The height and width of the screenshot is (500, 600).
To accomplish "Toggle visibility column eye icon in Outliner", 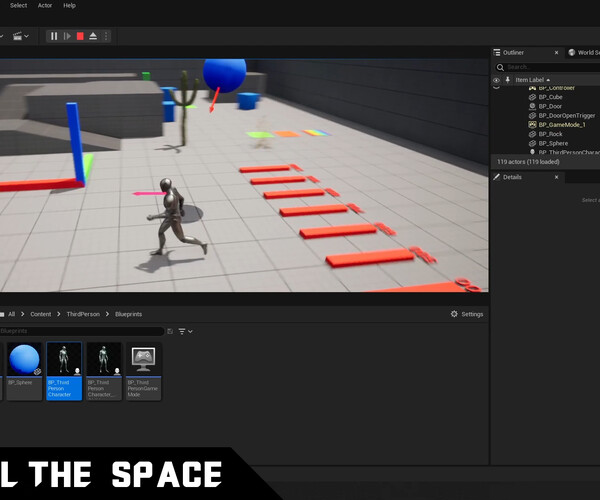I will pos(496,80).
